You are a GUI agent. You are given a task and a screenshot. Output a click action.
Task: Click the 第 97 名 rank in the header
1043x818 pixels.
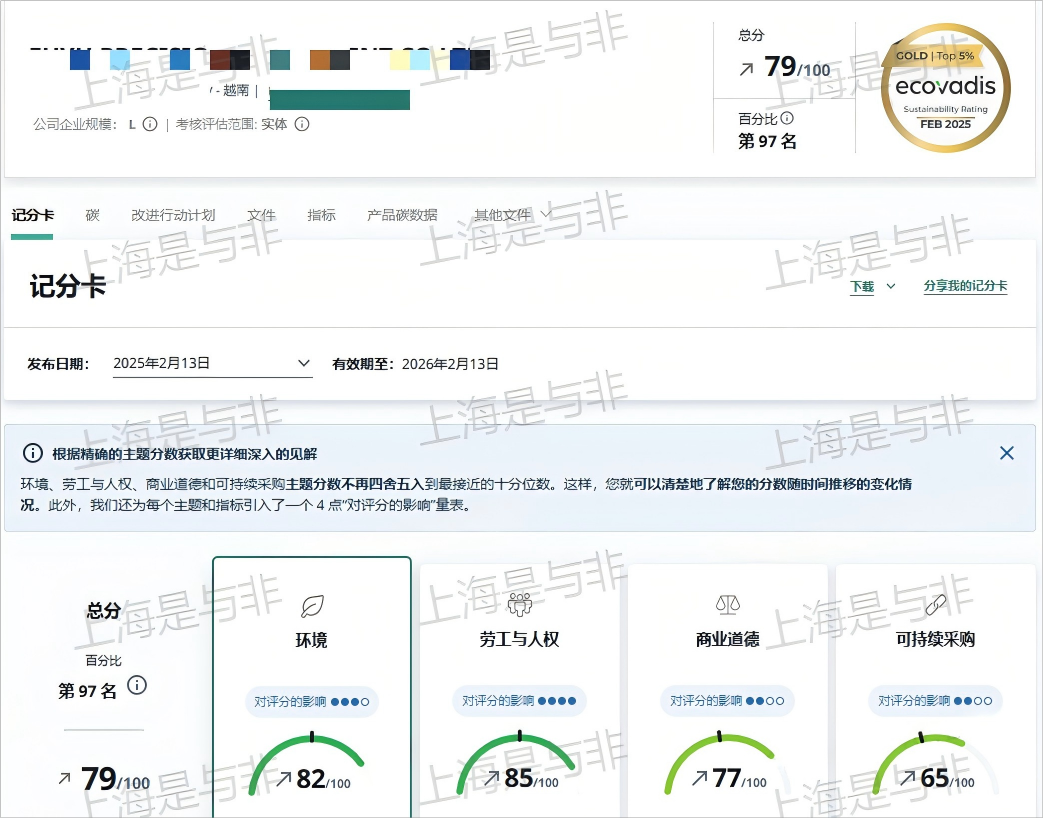[767, 142]
